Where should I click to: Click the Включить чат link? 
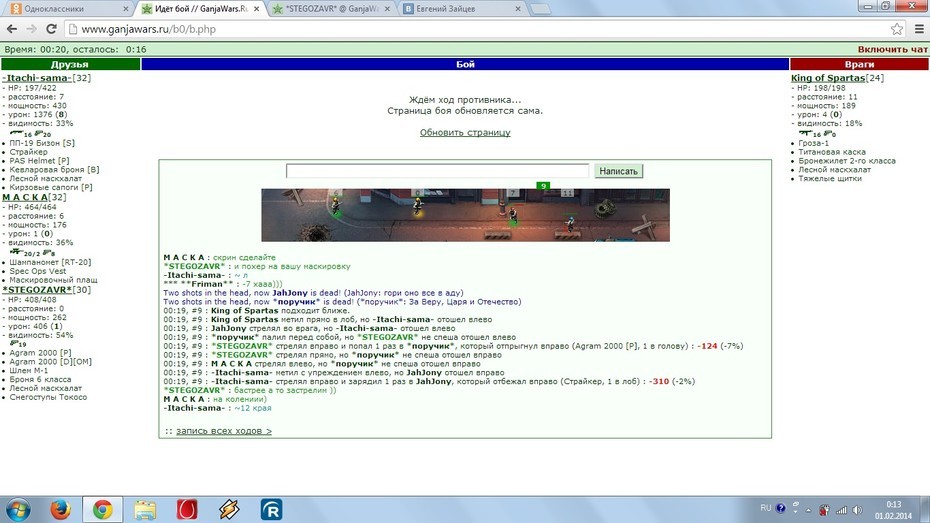tap(893, 49)
